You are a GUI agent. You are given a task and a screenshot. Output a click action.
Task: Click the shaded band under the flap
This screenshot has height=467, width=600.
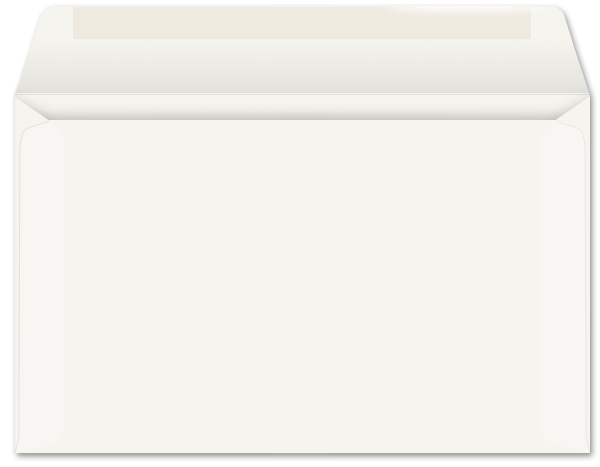coord(302,108)
